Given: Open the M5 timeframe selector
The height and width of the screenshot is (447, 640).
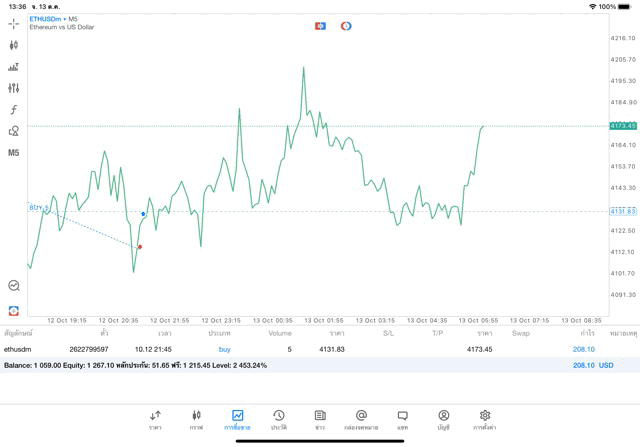Looking at the screenshot, I should [13, 153].
